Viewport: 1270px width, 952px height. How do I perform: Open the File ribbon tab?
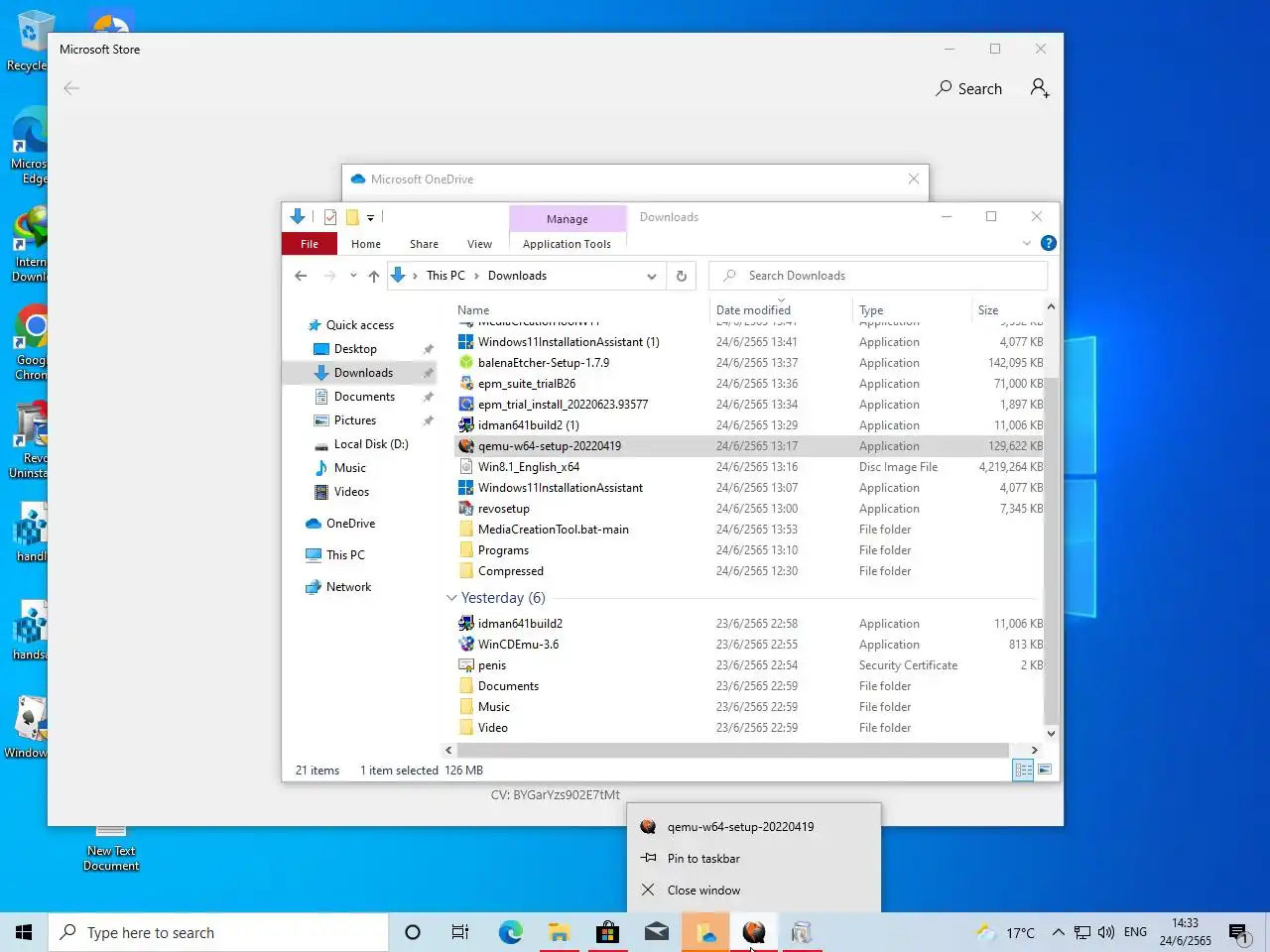point(310,244)
